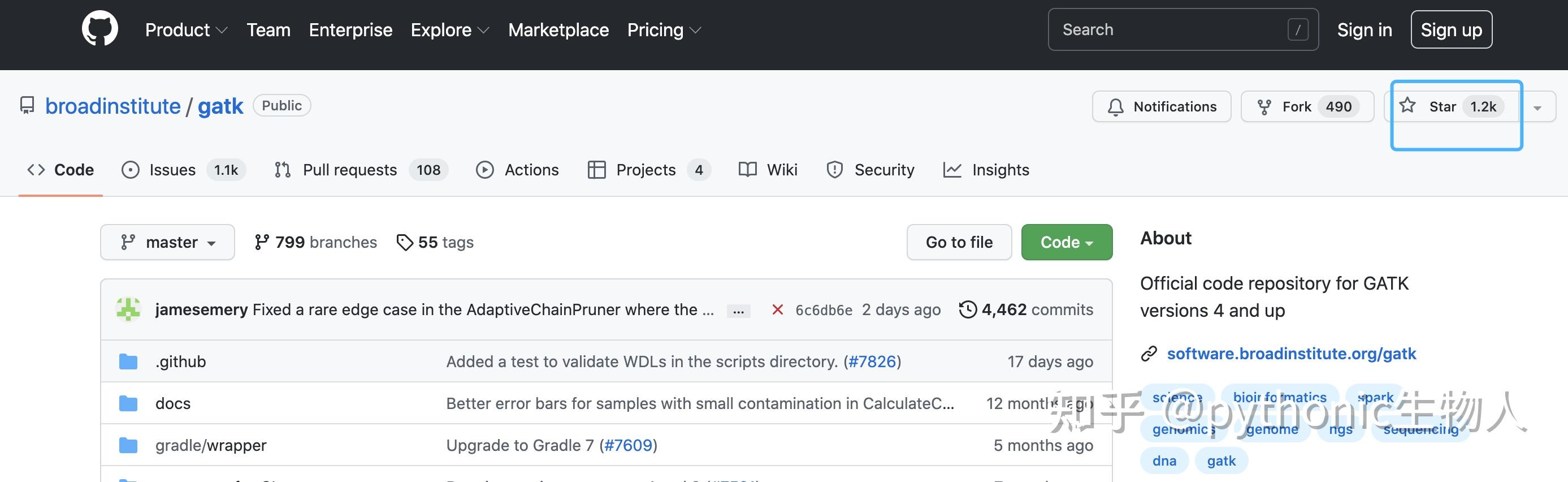Image resolution: width=1568 pixels, height=482 pixels.
Task: Click the folder icon beside .github
Action: tap(128, 361)
